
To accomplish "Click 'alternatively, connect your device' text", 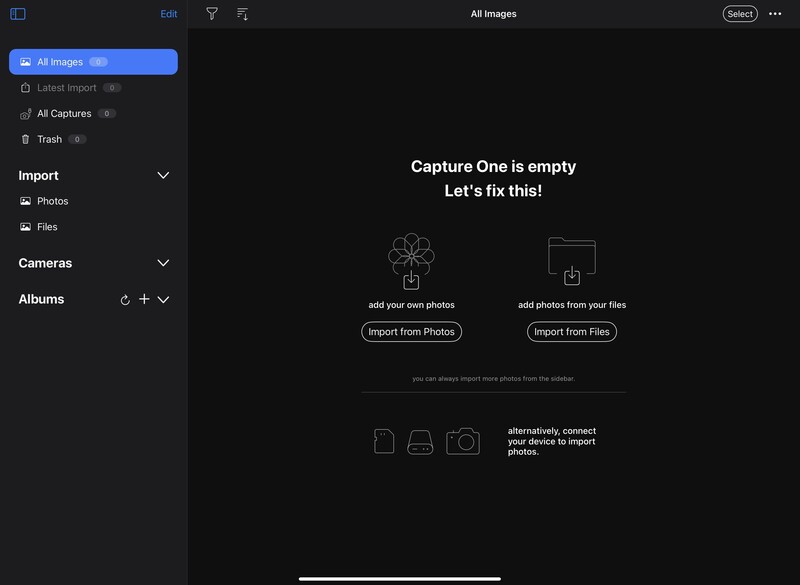I will click(552, 441).
